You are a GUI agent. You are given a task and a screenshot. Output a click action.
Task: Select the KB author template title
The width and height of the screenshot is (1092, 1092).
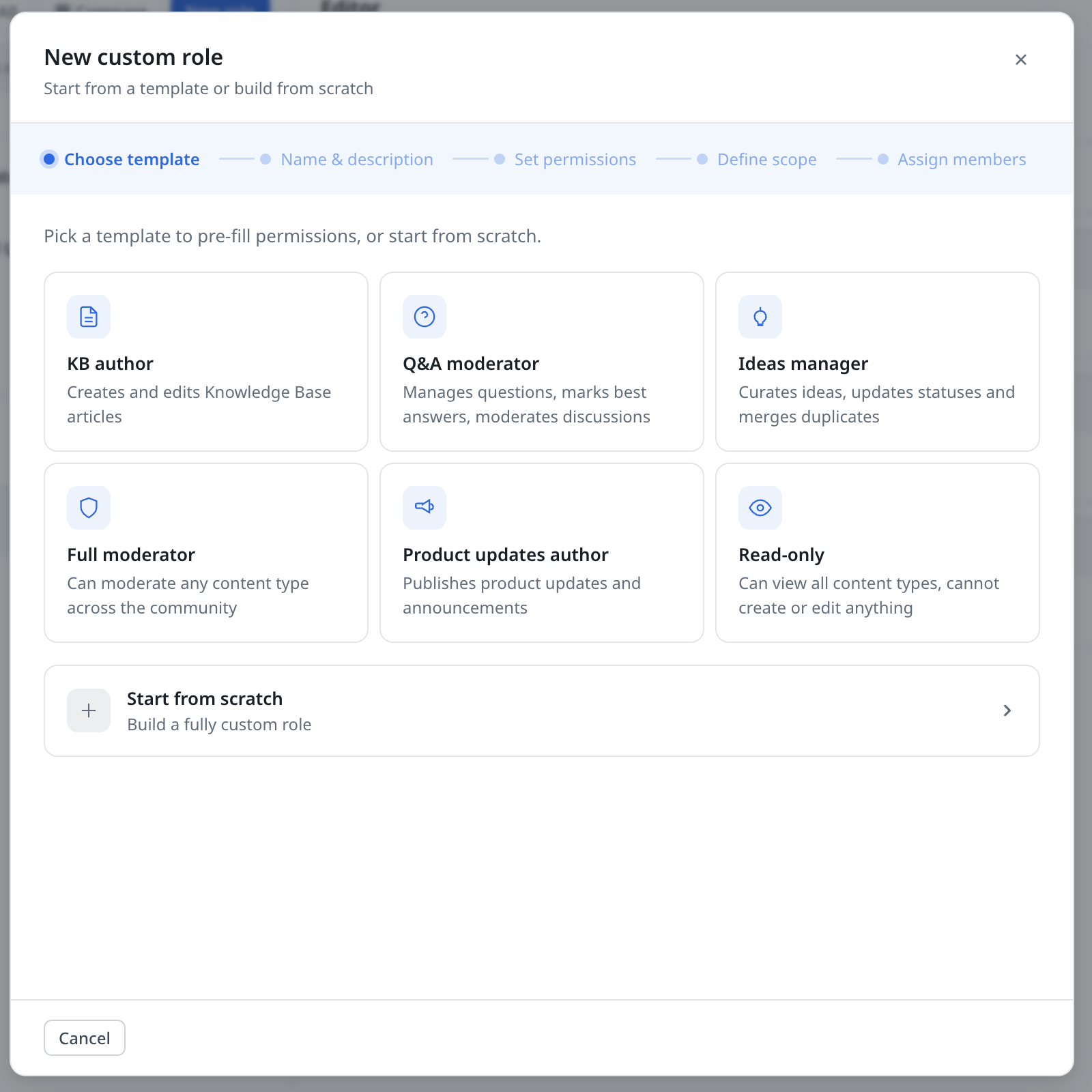[111, 364]
